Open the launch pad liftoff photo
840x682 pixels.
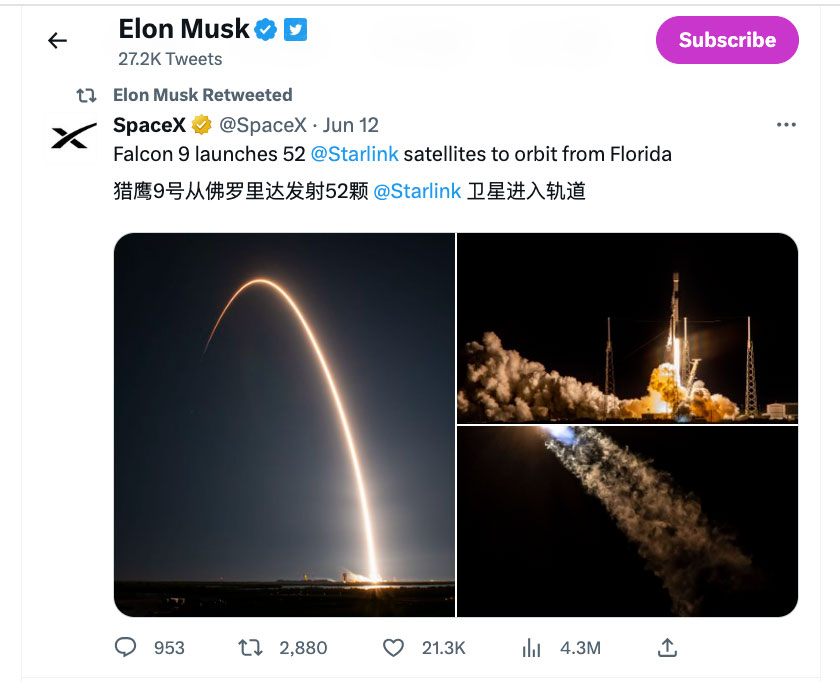click(x=627, y=328)
